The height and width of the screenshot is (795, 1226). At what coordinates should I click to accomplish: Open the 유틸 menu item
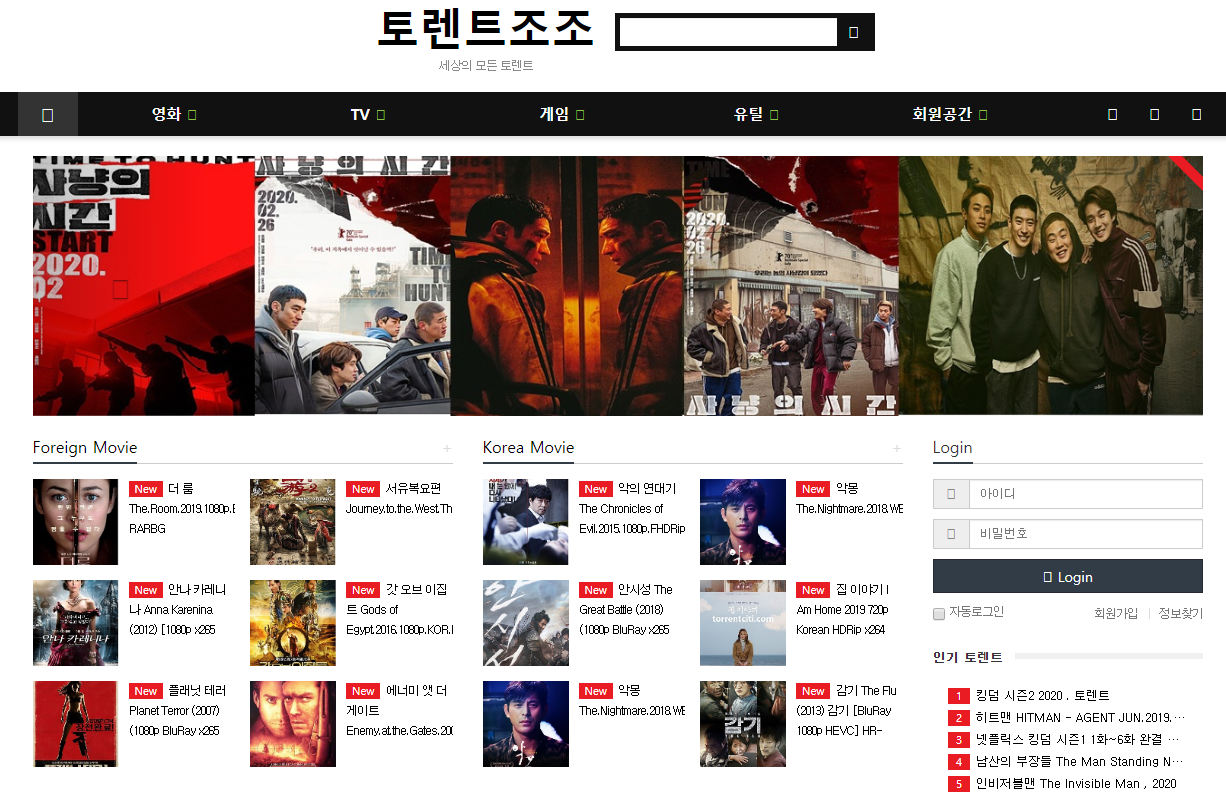[x=748, y=115]
